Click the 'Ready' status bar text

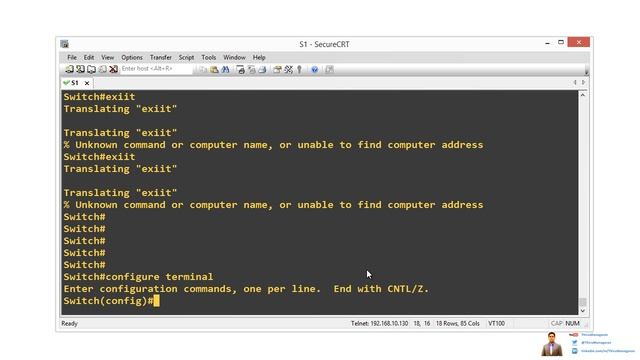coord(69,324)
